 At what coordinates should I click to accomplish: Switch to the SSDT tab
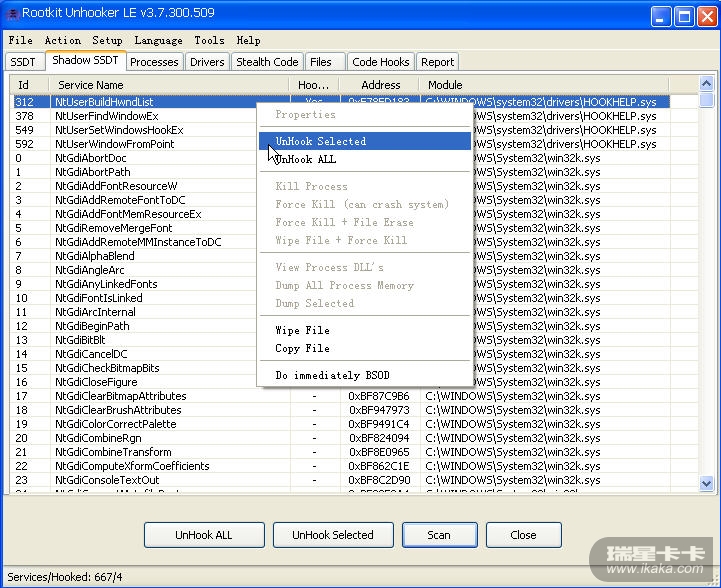point(22,62)
